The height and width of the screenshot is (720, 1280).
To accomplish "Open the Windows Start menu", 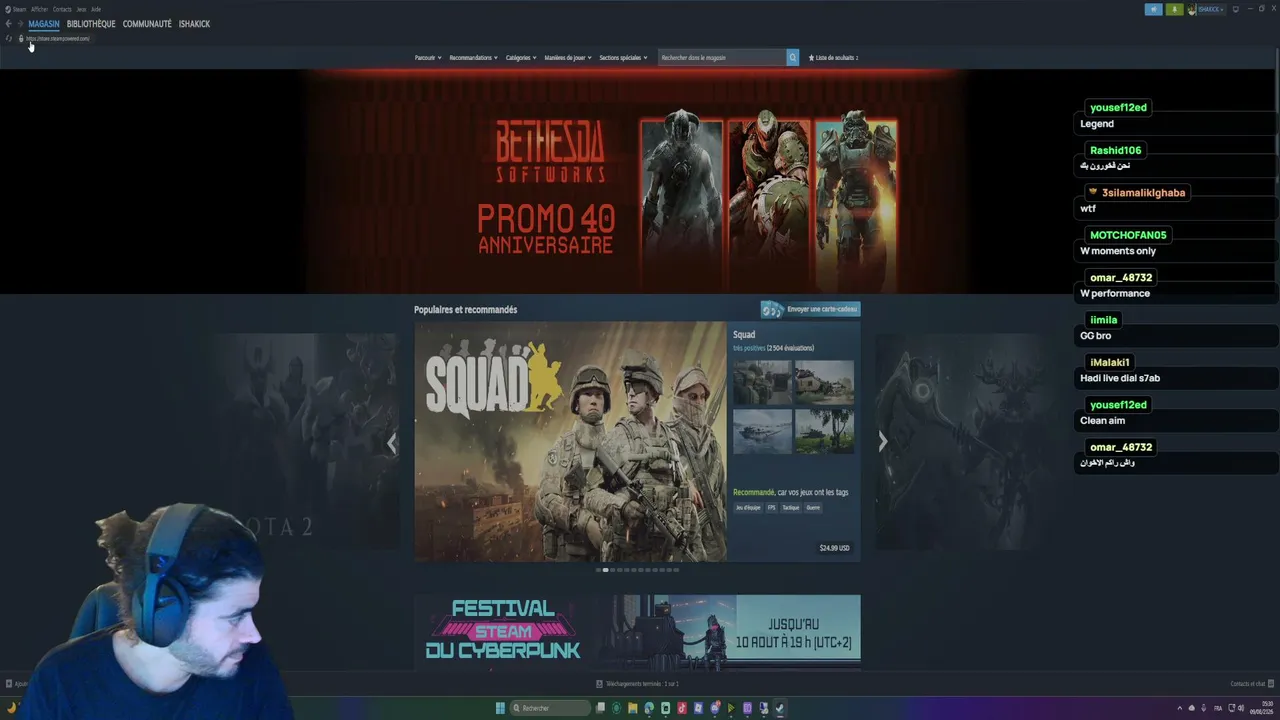I will [500, 708].
